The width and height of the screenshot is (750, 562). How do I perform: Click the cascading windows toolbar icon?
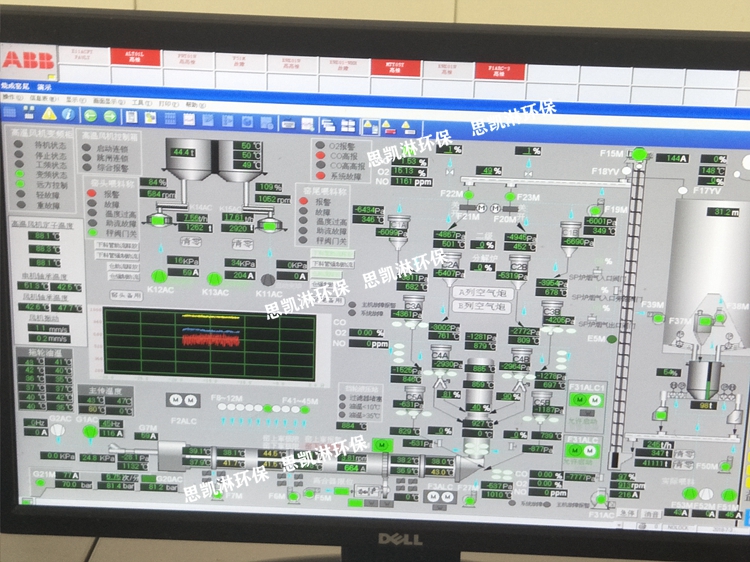(x=328, y=125)
